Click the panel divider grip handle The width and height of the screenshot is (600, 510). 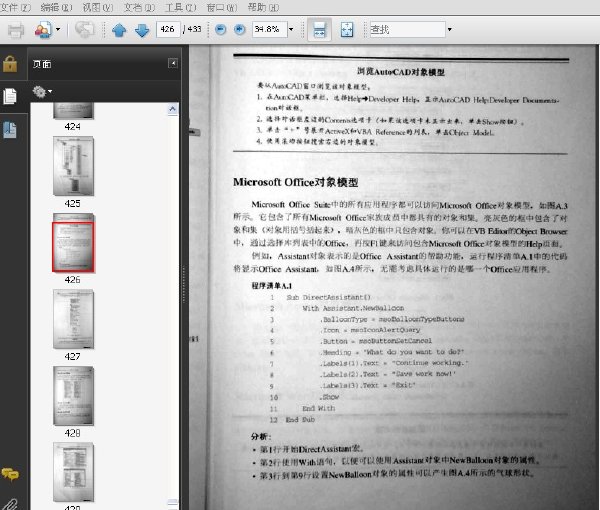[184, 285]
